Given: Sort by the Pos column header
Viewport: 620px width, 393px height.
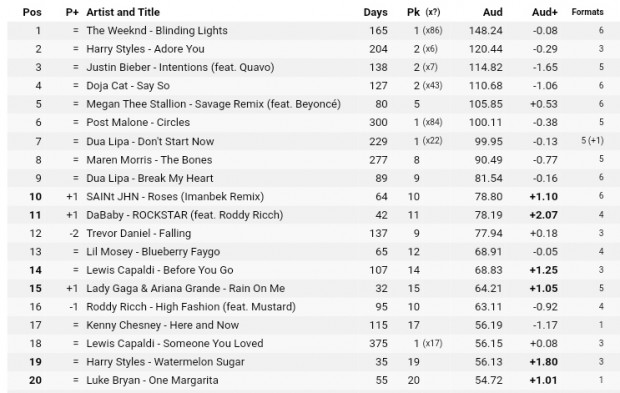Looking at the screenshot, I should tap(32, 12).
